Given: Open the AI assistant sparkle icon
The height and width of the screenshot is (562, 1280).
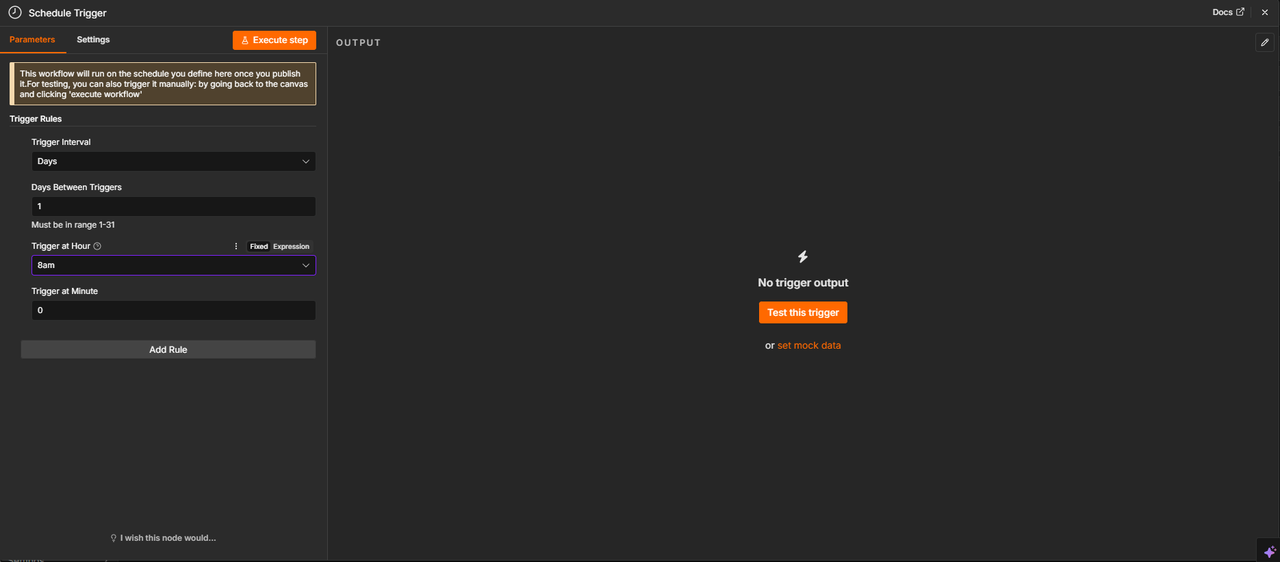Looking at the screenshot, I should point(1269,551).
